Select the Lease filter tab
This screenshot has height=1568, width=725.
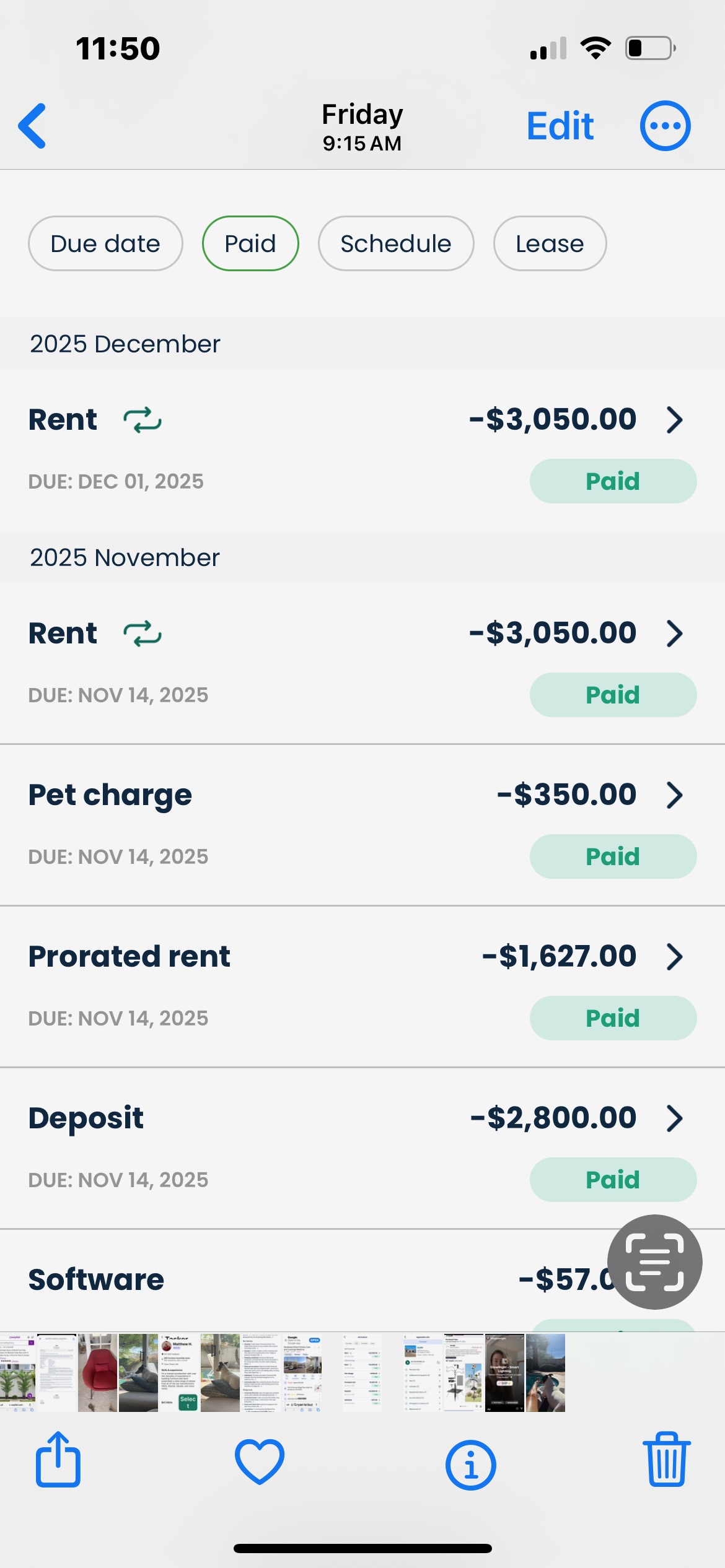(x=550, y=244)
